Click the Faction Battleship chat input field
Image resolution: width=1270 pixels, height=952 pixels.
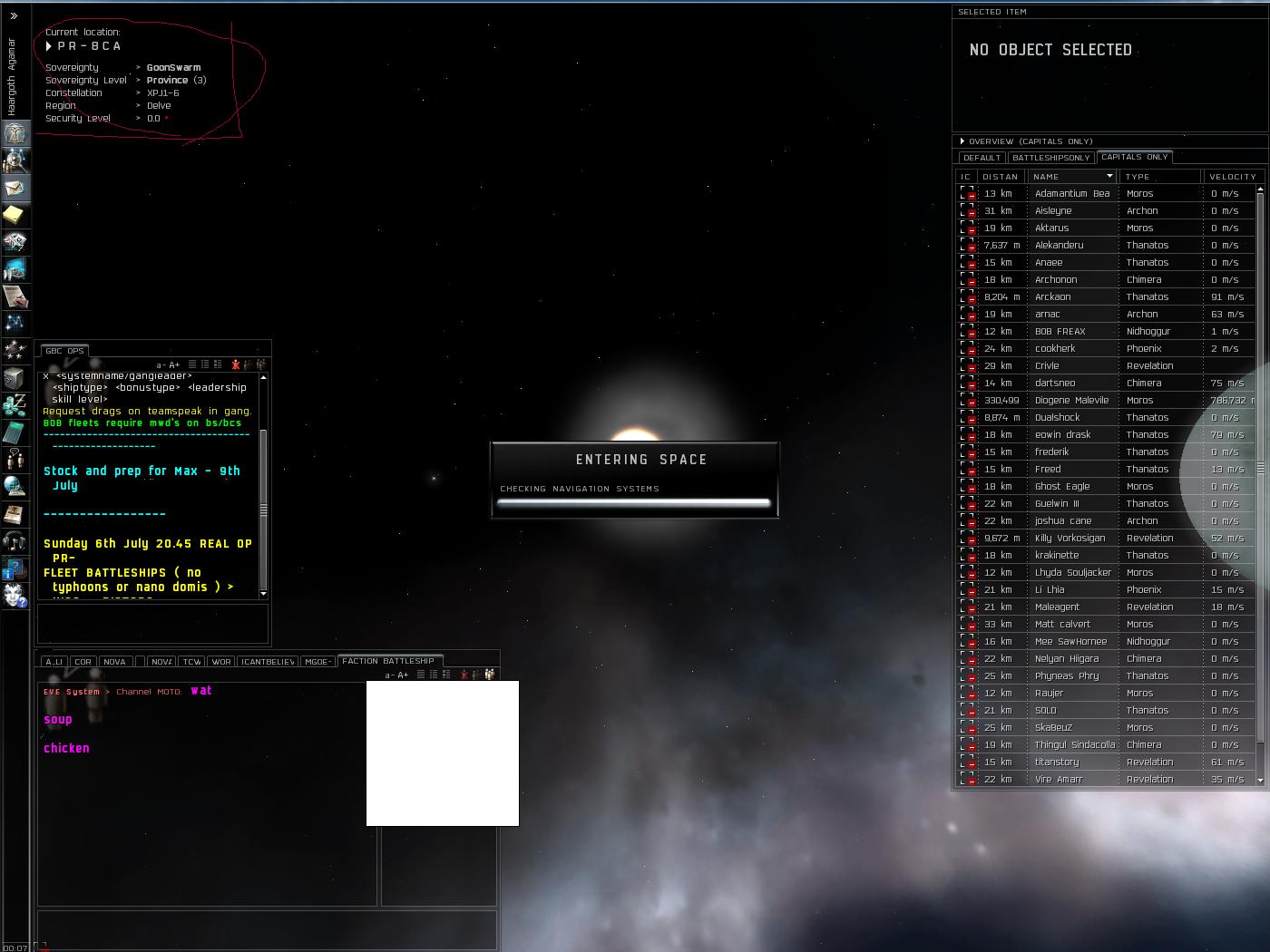click(267, 929)
